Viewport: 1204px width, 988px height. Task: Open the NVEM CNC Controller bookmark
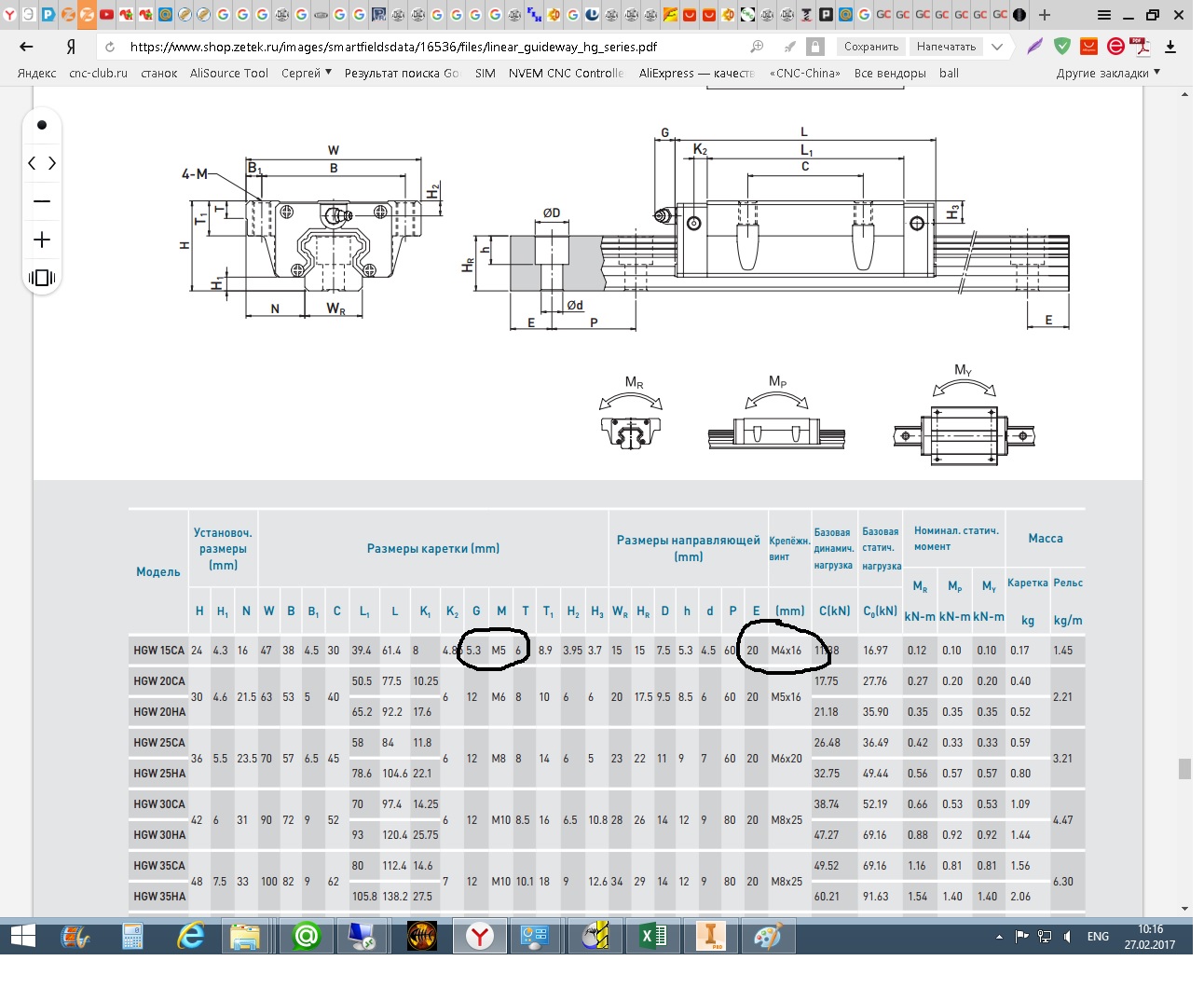[566, 73]
